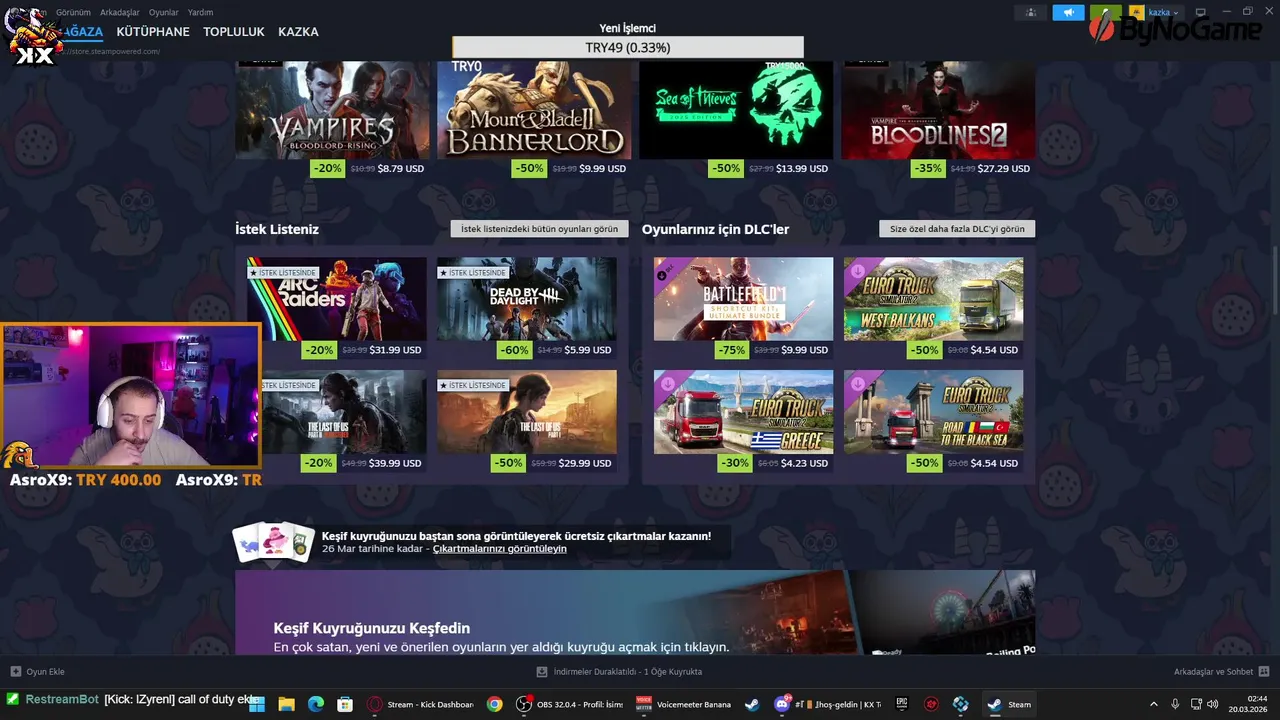The width and height of the screenshot is (1280, 720).
Task: Open the KAZKA profile tab
Action: pyautogui.click(x=298, y=32)
